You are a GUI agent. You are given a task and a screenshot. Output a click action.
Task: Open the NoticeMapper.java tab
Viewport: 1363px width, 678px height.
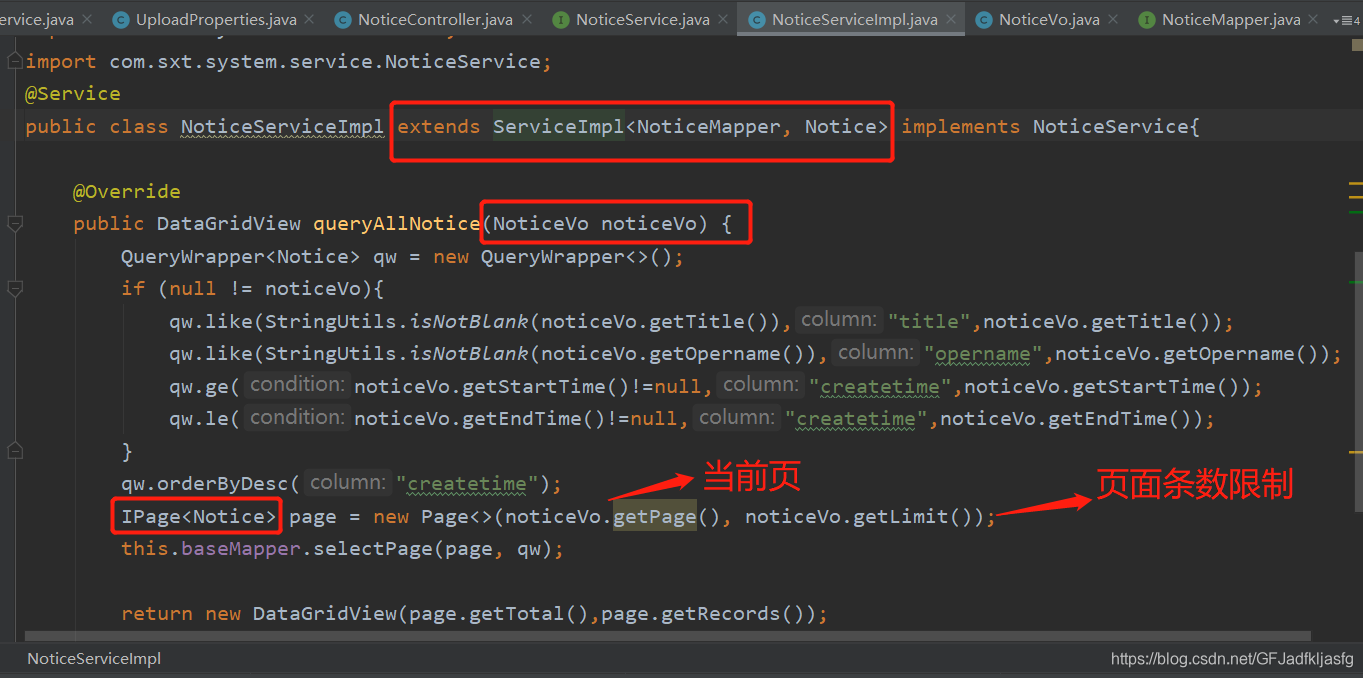1231,19
